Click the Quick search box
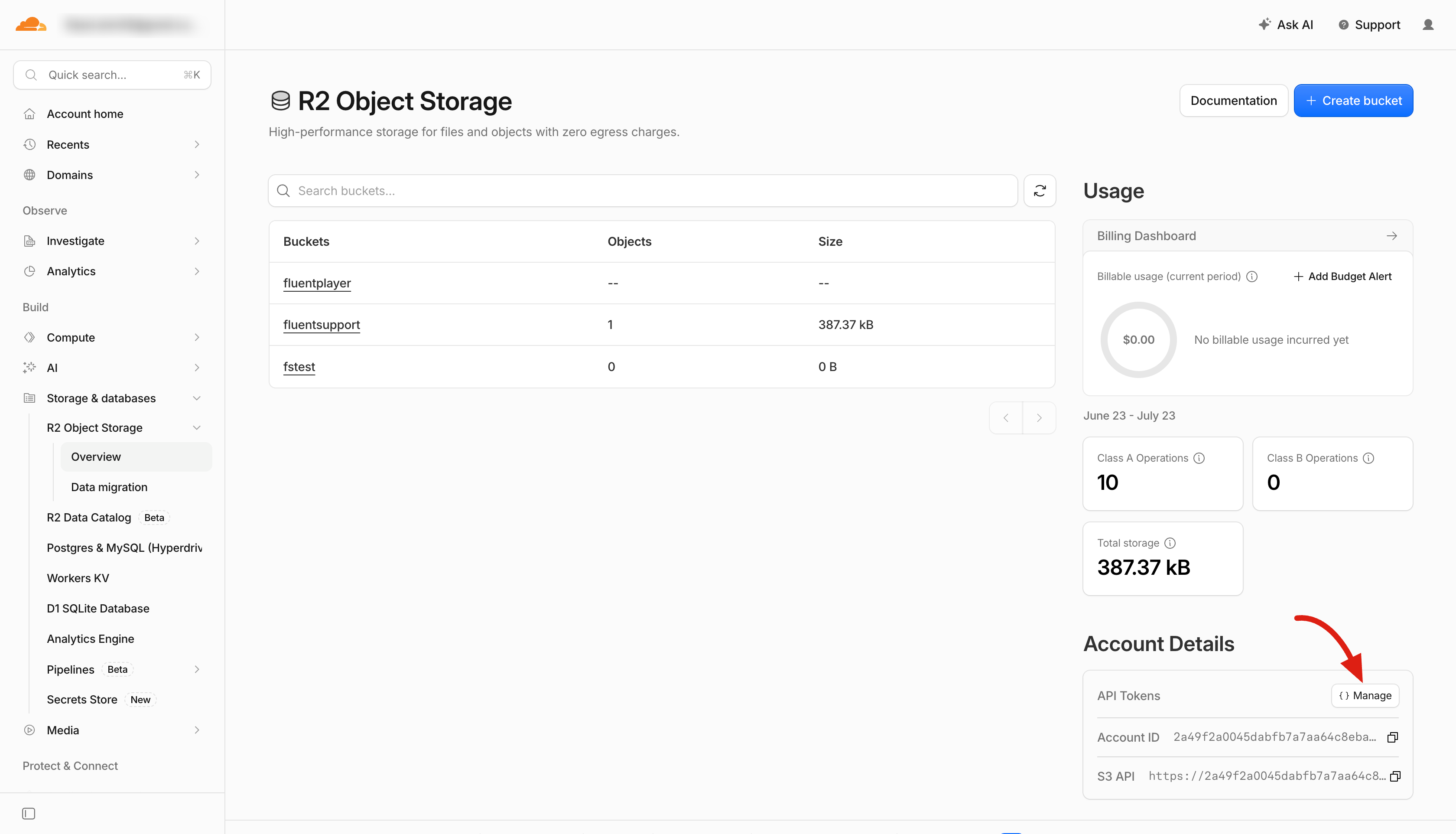This screenshot has width=1456, height=834. point(112,75)
